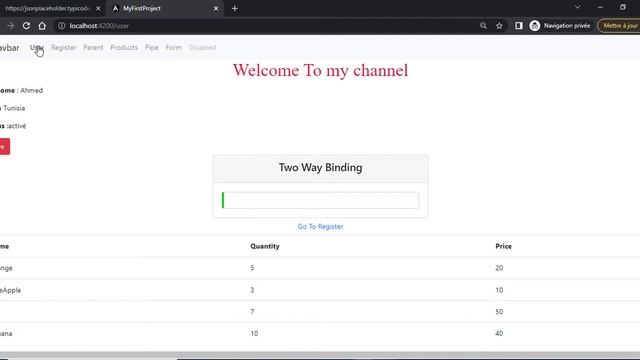640x360 pixels.
Task: View site information icon beside localhost
Action: [x=61, y=26]
